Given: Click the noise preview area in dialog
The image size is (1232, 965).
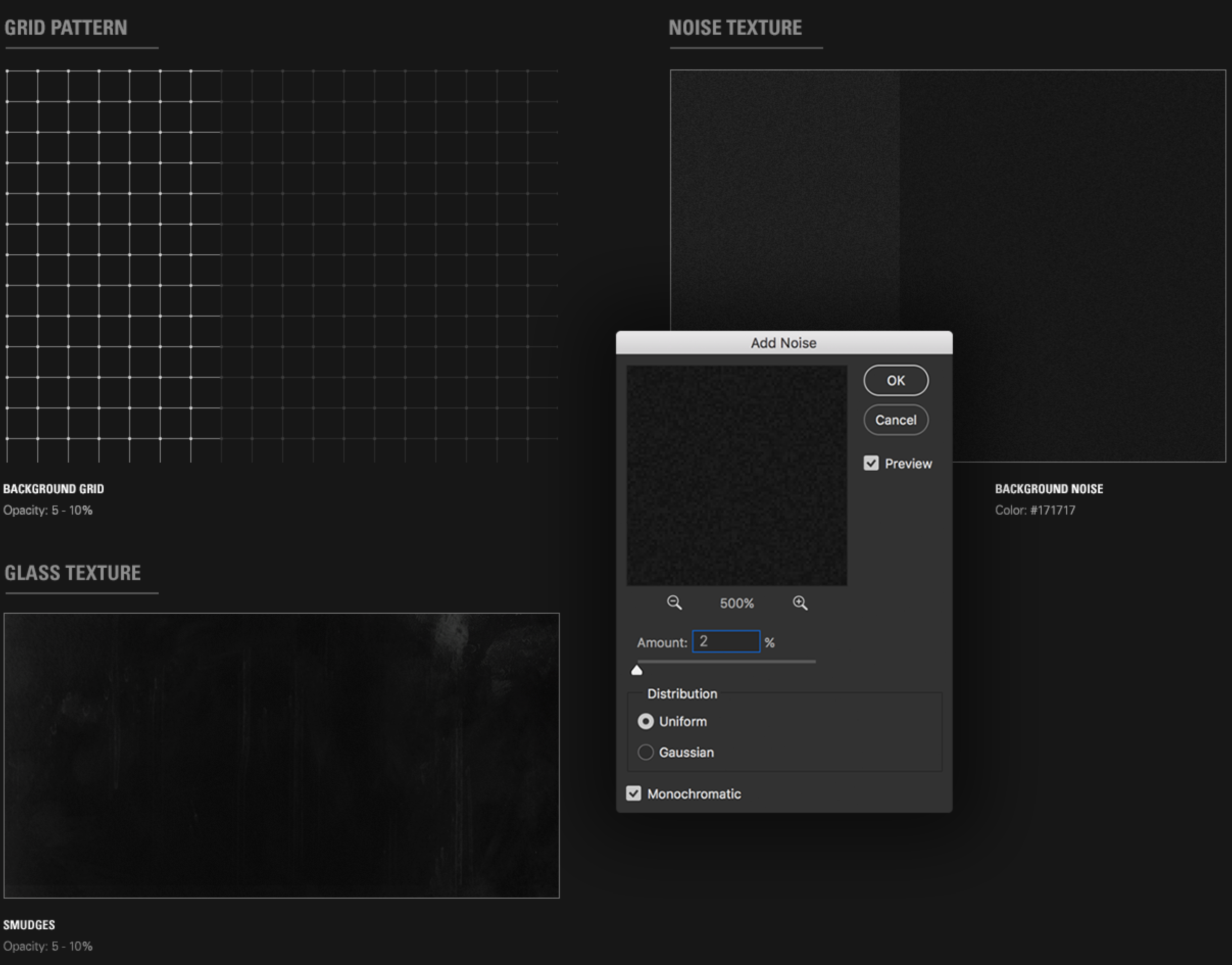Looking at the screenshot, I should point(736,475).
